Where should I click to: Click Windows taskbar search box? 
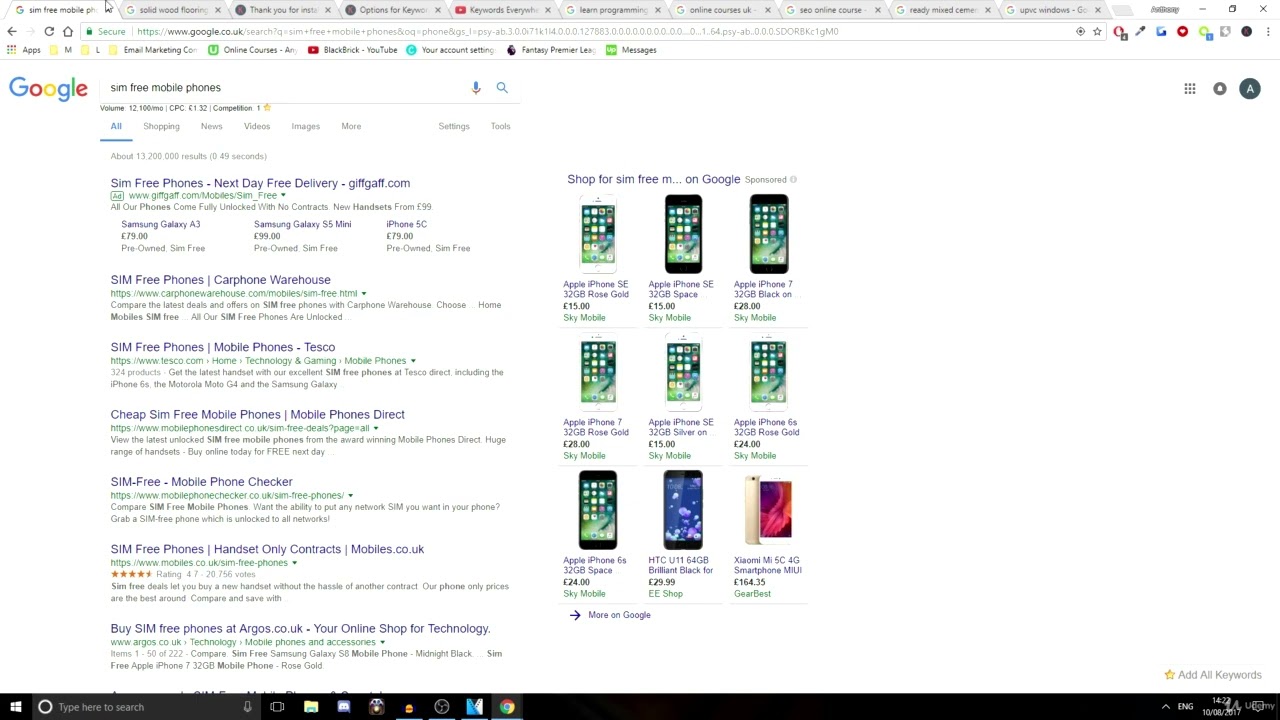click(145, 707)
